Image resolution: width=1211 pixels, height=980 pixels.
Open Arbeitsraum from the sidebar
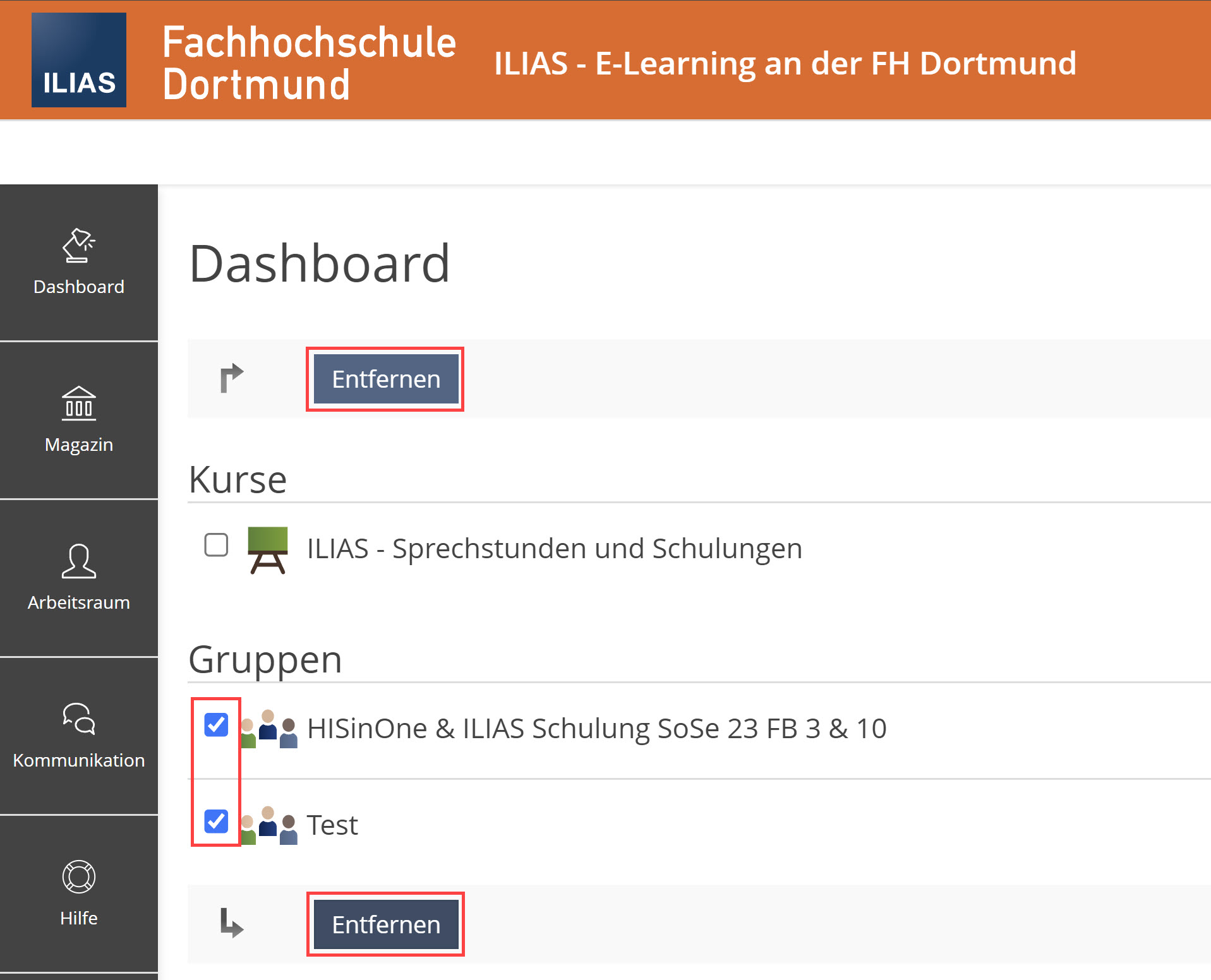tap(79, 578)
